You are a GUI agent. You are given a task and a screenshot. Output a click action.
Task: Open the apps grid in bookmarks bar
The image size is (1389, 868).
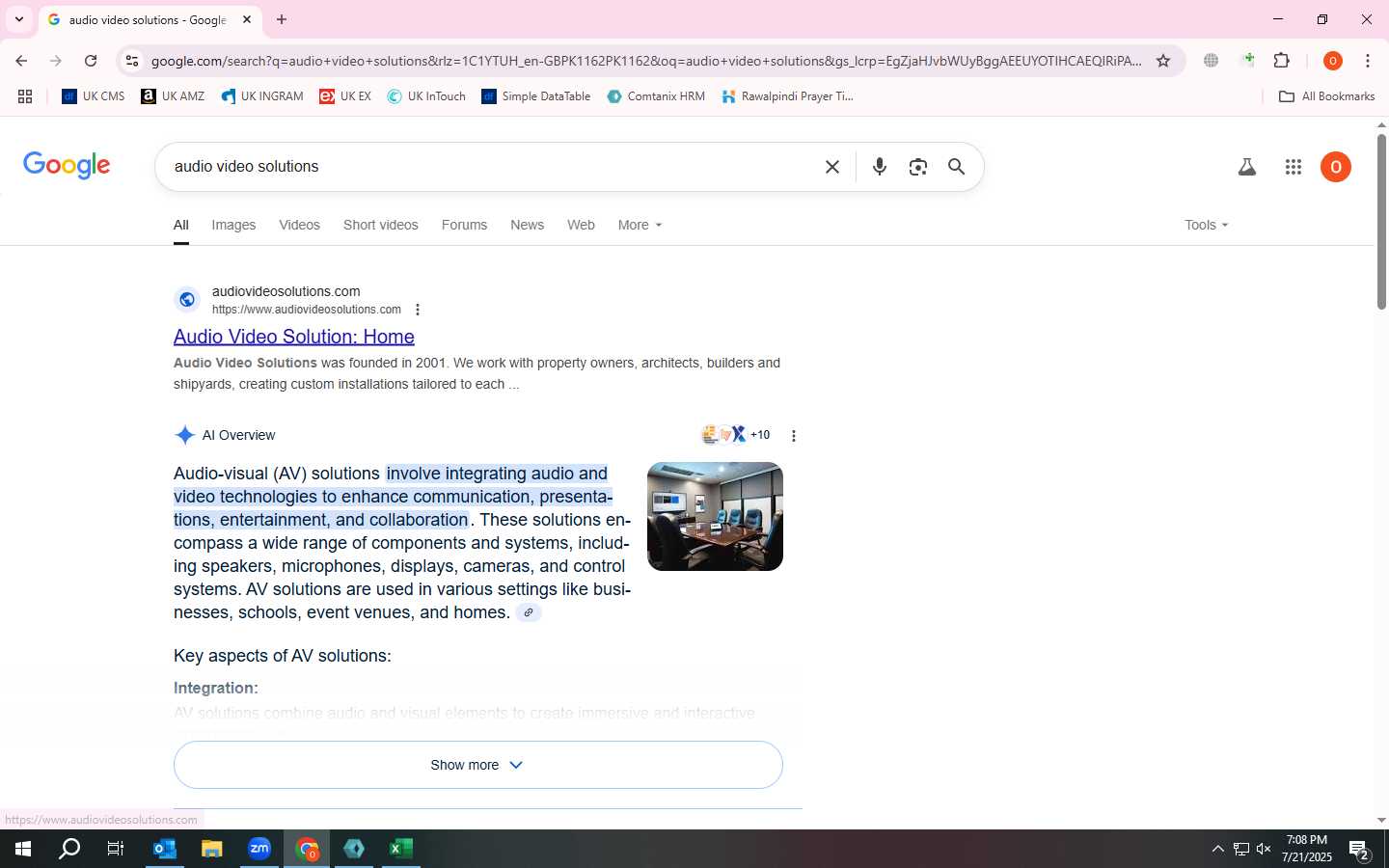point(25,96)
